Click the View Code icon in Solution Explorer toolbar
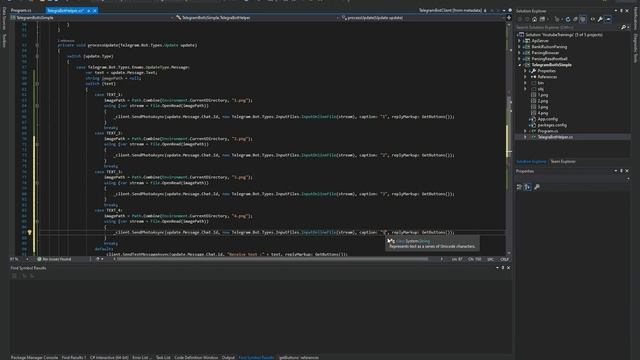The width and height of the screenshot is (640, 360). pos(593,19)
